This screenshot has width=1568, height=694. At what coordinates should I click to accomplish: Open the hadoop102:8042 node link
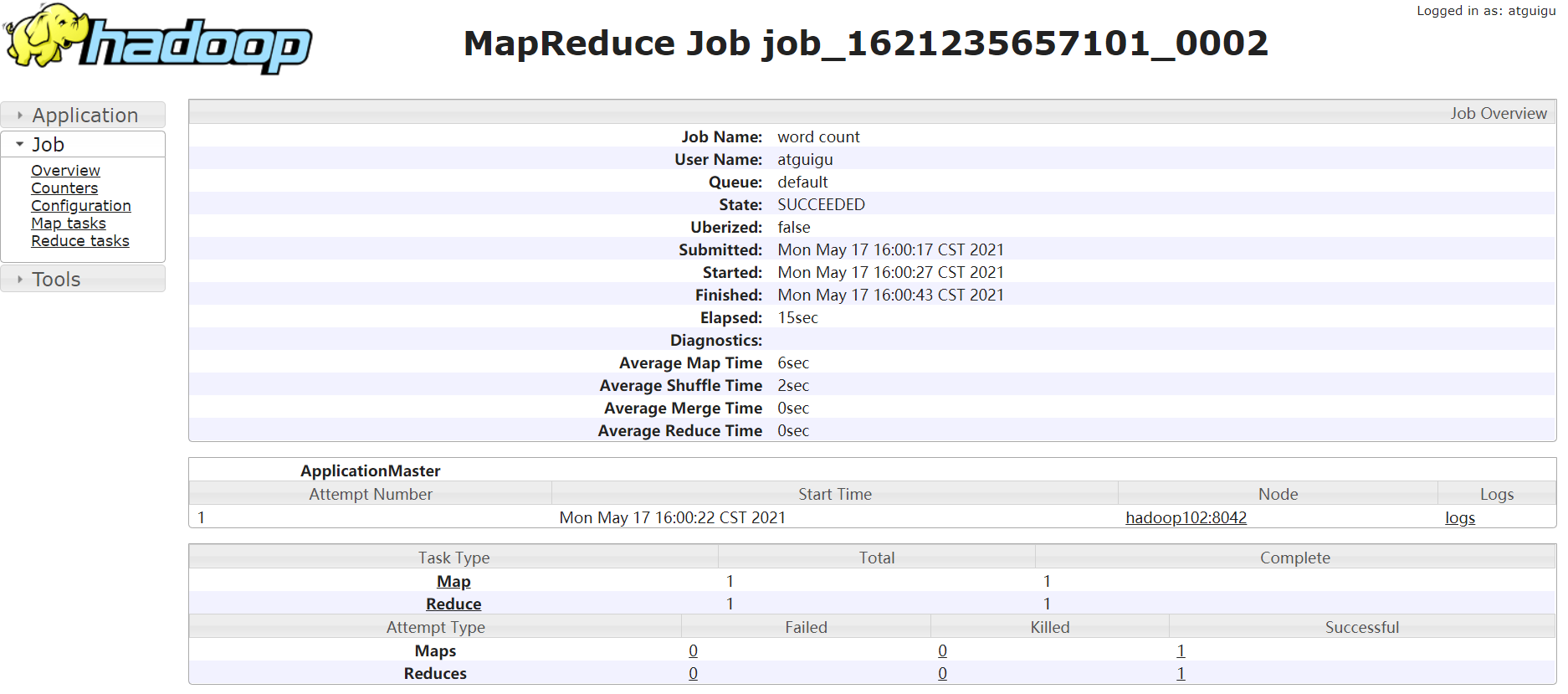1186,517
